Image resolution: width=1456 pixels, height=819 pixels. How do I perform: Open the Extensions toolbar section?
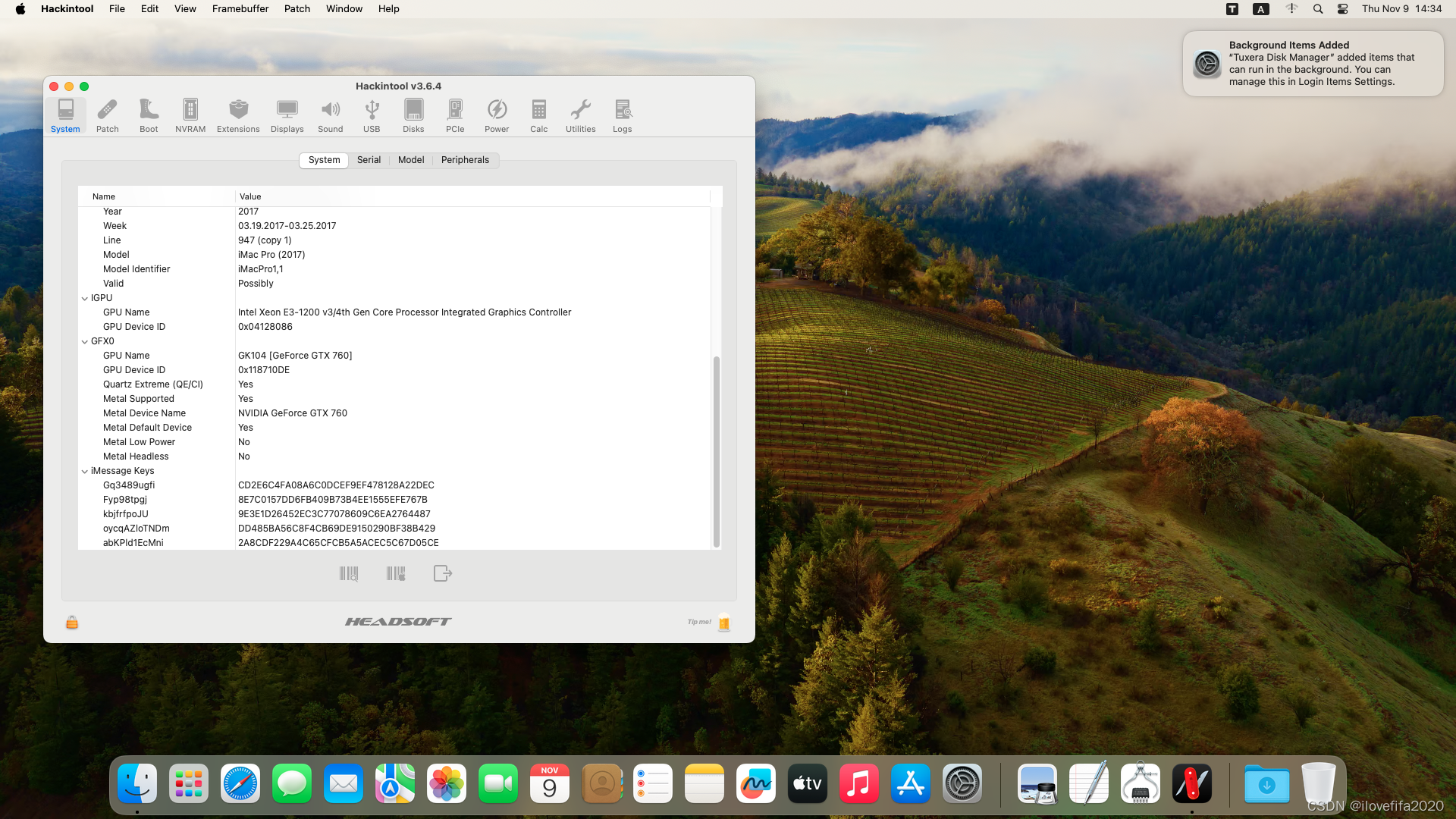tap(238, 115)
